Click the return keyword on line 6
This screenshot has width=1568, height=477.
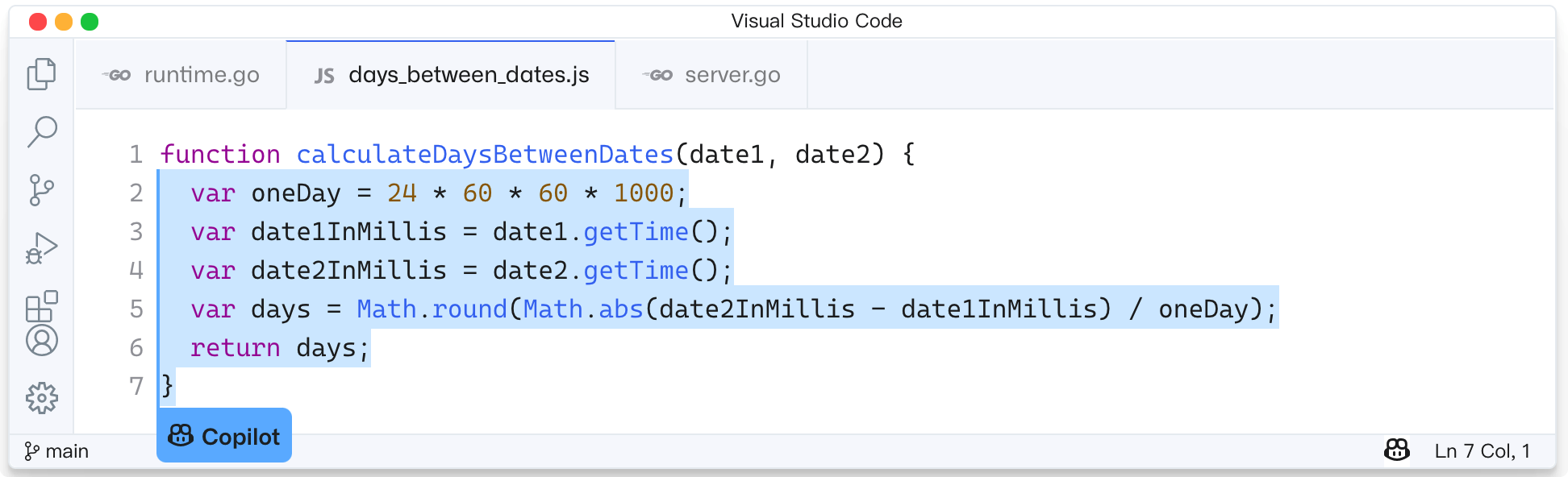[236, 348]
